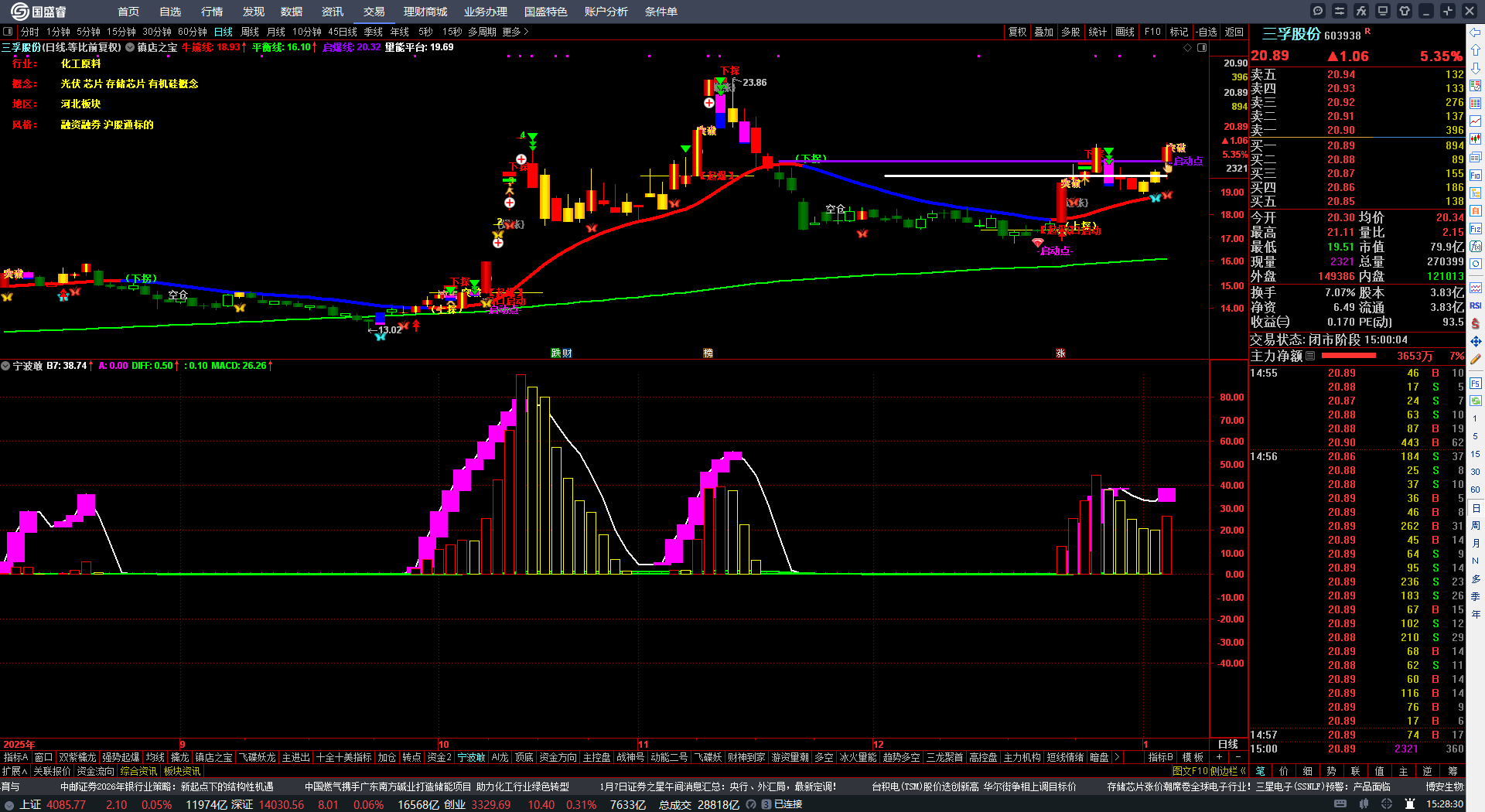The height and width of the screenshot is (812, 1485).
Task: Toggle the 画线 drawing line mode
Action: tap(1125, 32)
